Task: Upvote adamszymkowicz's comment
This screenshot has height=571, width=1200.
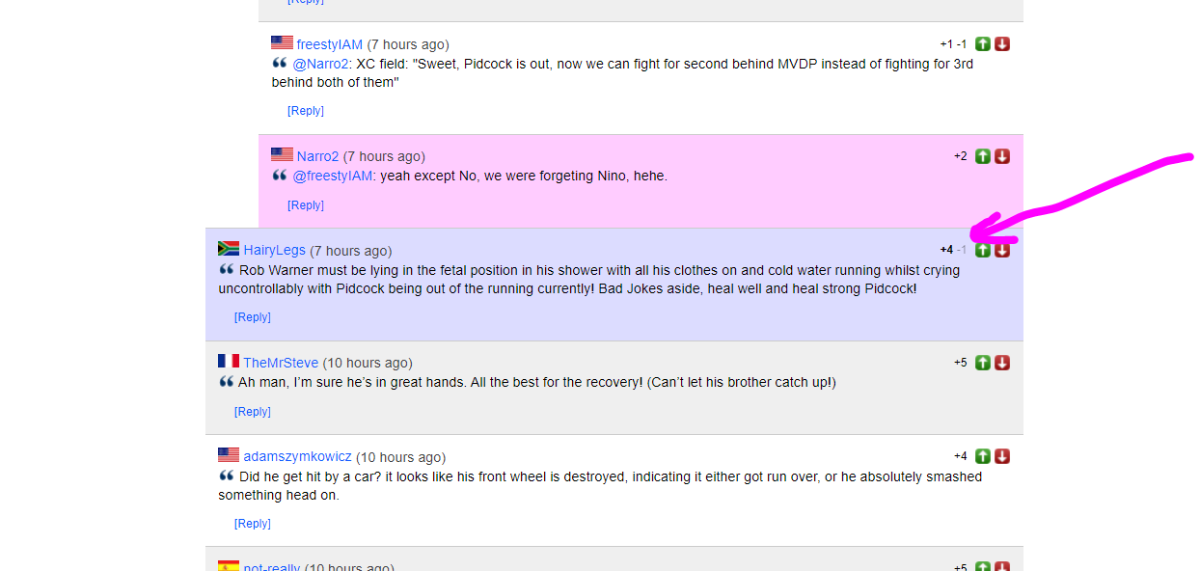Action: click(x=983, y=456)
